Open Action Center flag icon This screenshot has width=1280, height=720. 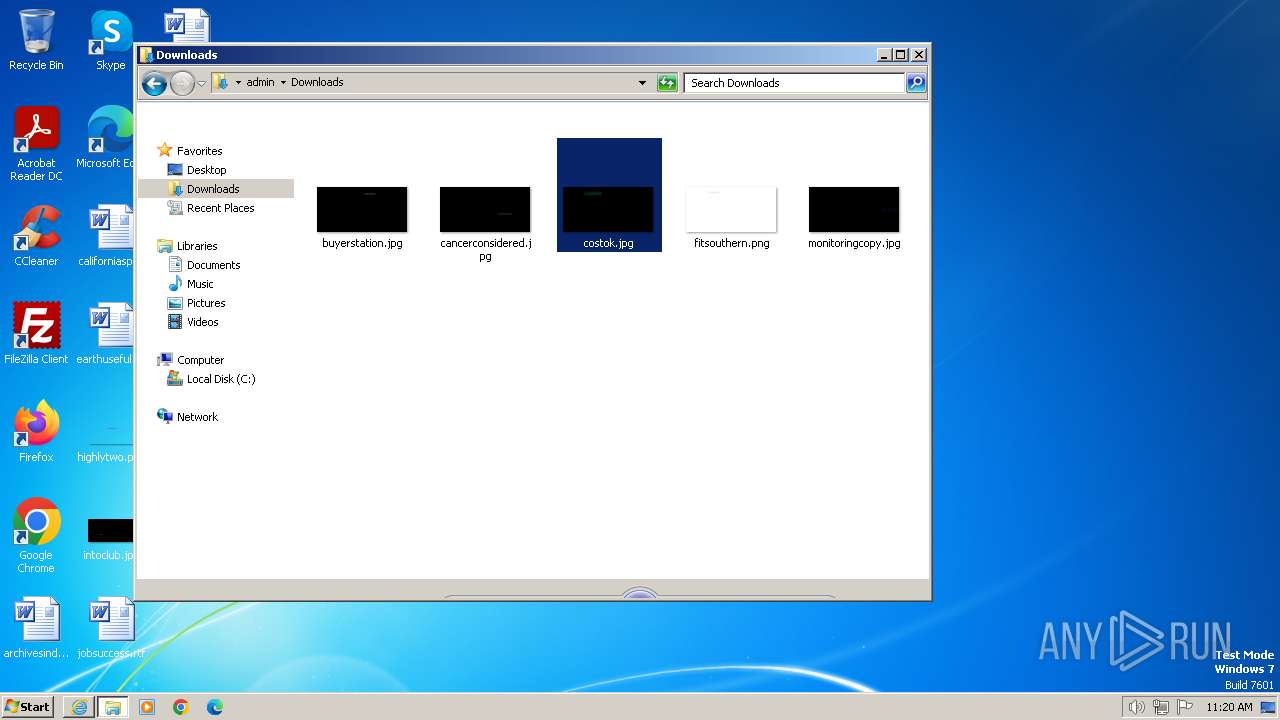coord(1185,707)
